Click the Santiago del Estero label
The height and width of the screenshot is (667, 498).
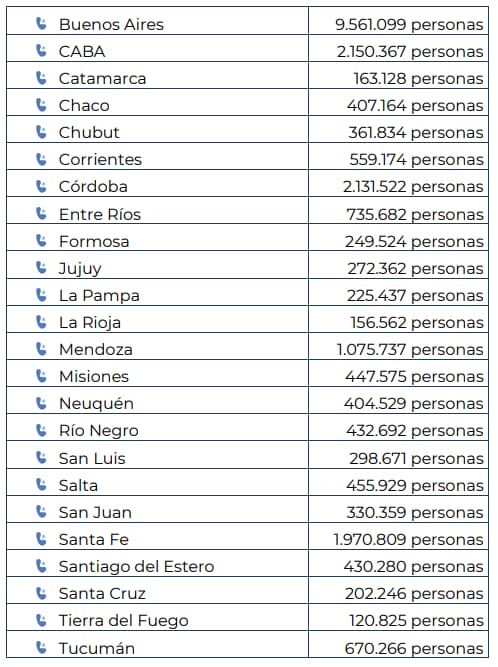[x=137, y=567]
